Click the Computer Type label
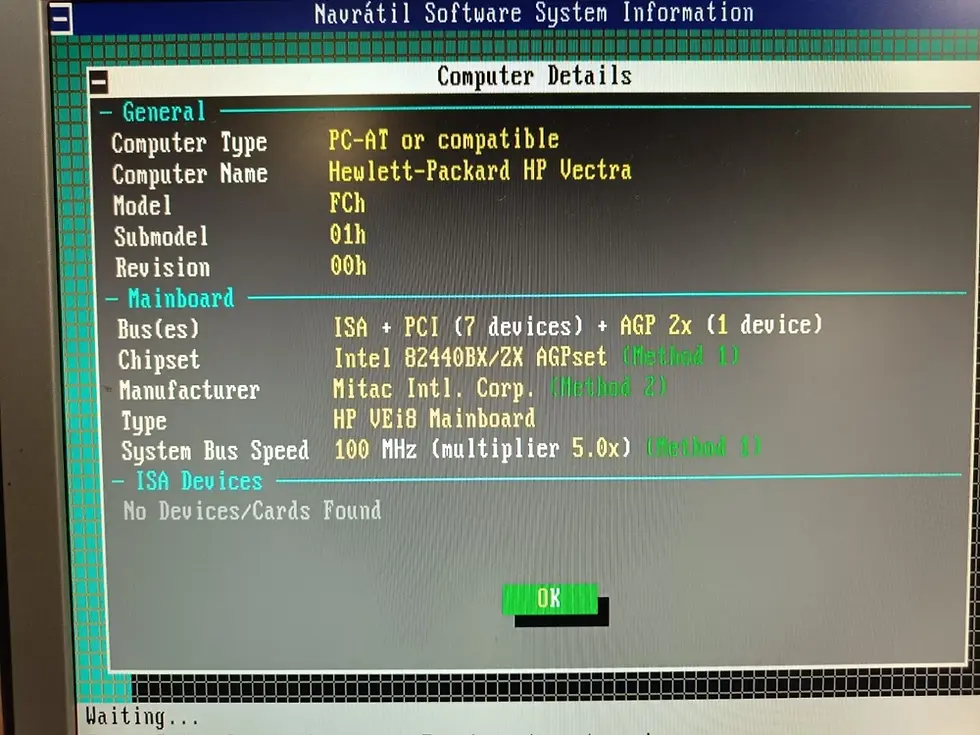Image resolution: width=980 pixels, height=735 pixels. pyautogui.click(x=189, y=144)
